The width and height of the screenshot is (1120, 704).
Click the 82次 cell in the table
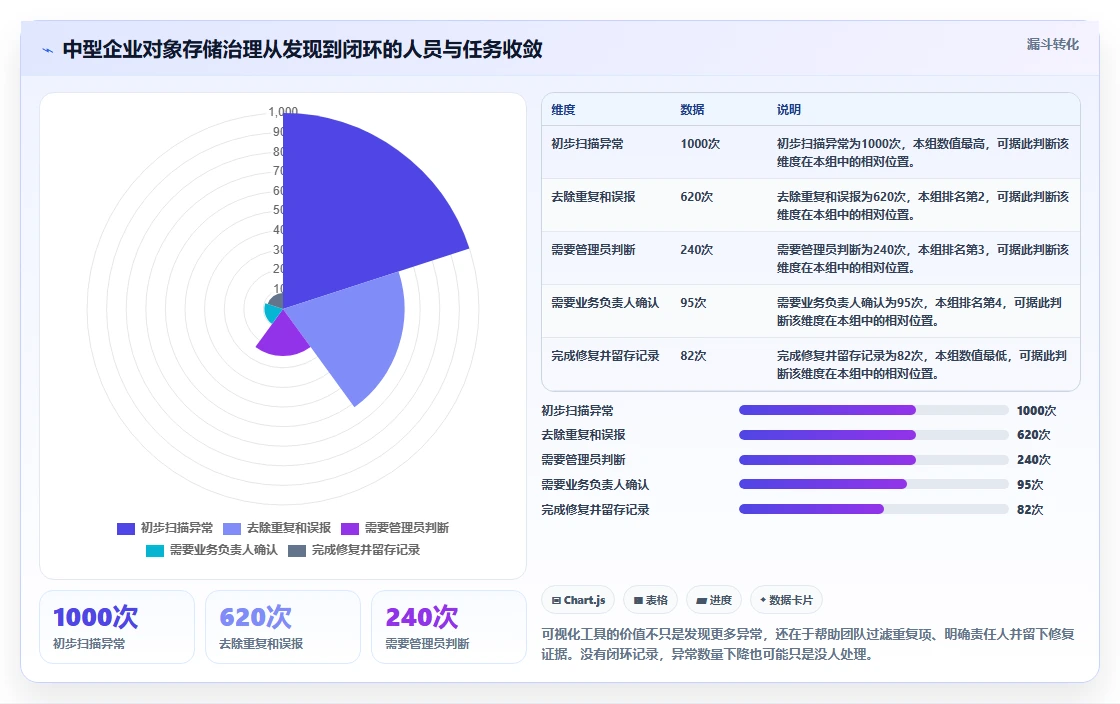[x=693, y=356]
